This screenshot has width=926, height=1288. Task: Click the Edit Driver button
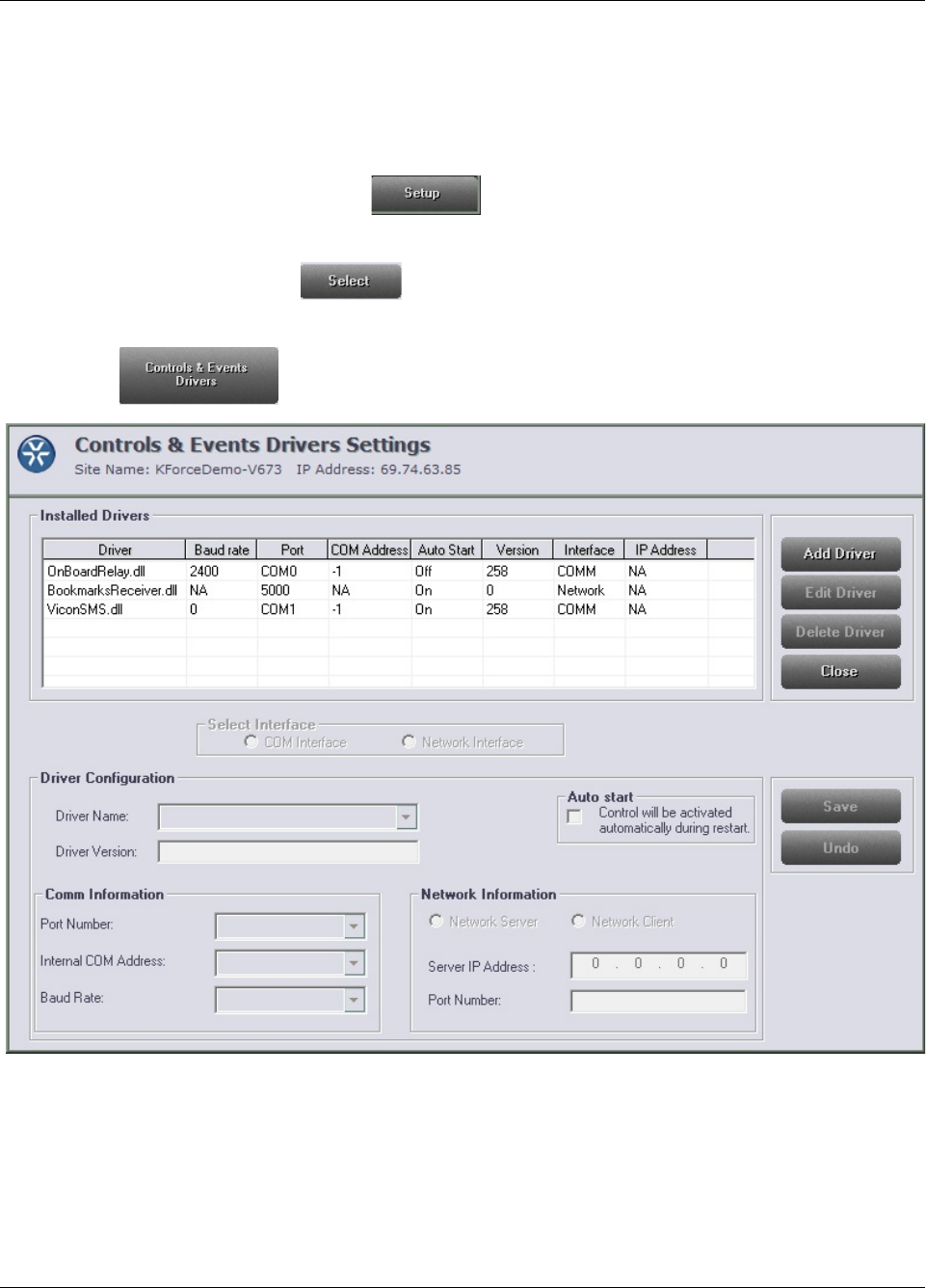[840, 593]
